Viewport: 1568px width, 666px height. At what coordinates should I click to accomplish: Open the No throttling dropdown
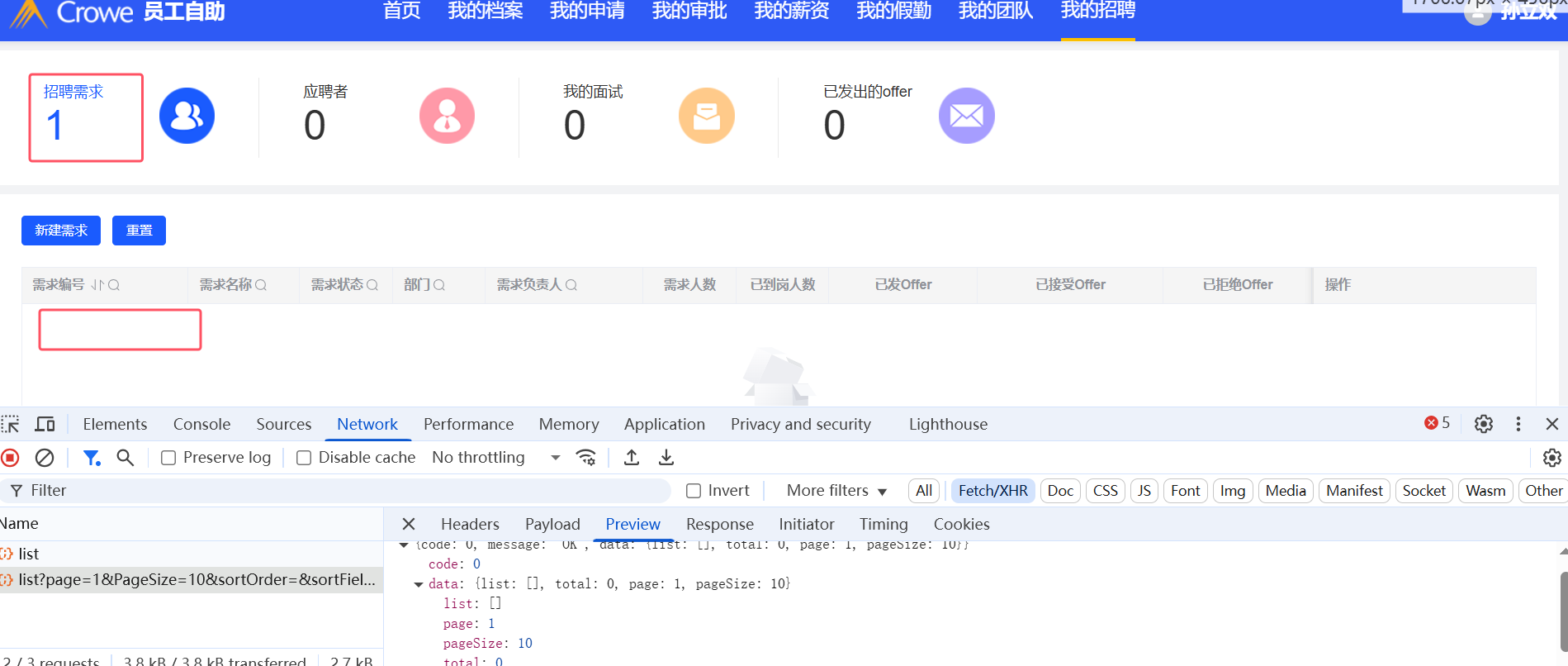tap(495, 458)
